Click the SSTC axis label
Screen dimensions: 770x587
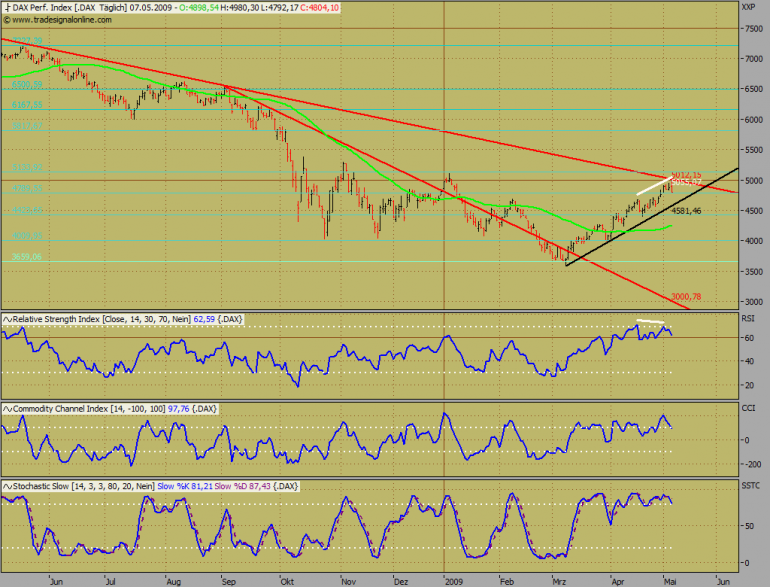751,486
